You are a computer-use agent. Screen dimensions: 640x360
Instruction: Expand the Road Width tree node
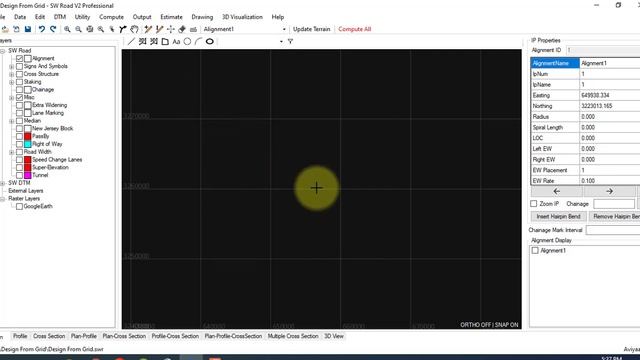click(11, 152)
